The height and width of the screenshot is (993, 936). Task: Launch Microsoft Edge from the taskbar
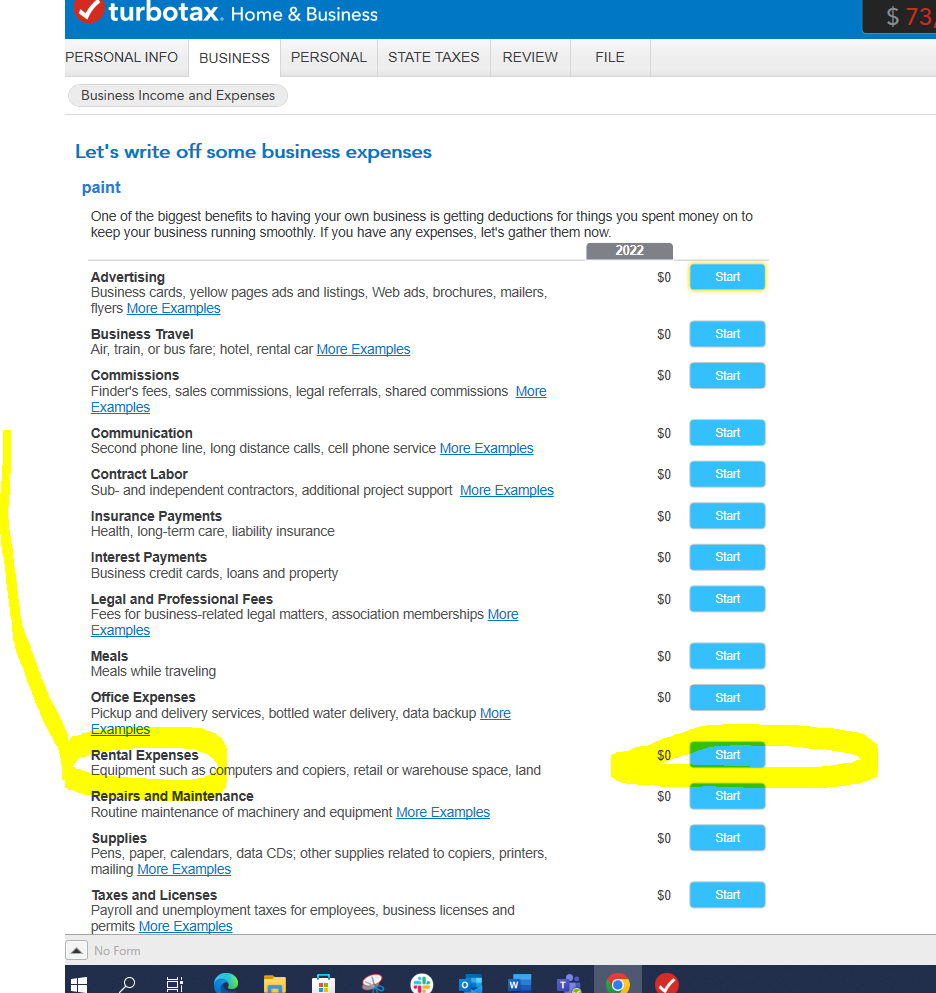[225, 984]
